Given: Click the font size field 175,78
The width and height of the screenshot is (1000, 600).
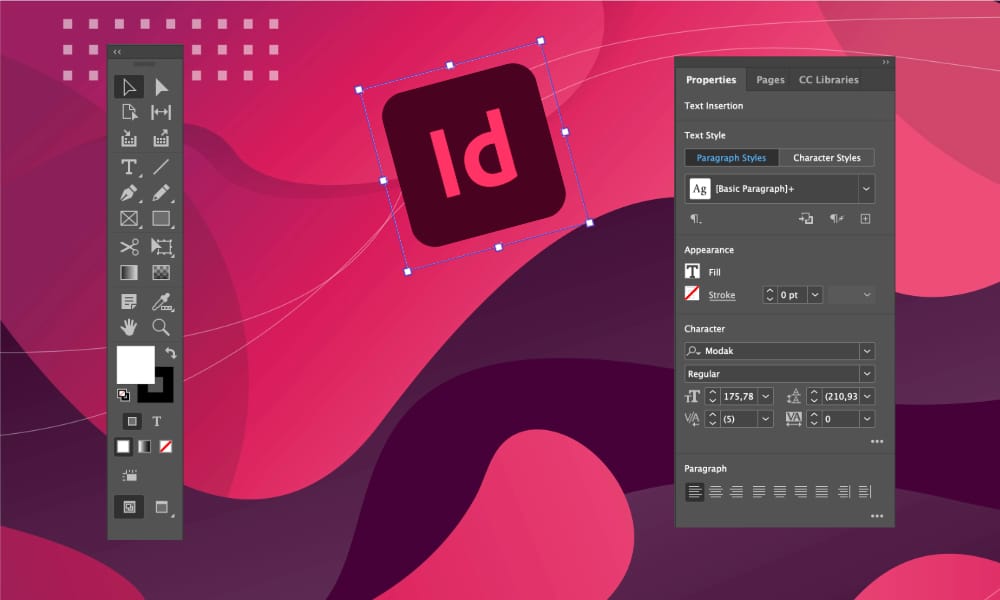Looking at the screenshot, I should (739, 396).
